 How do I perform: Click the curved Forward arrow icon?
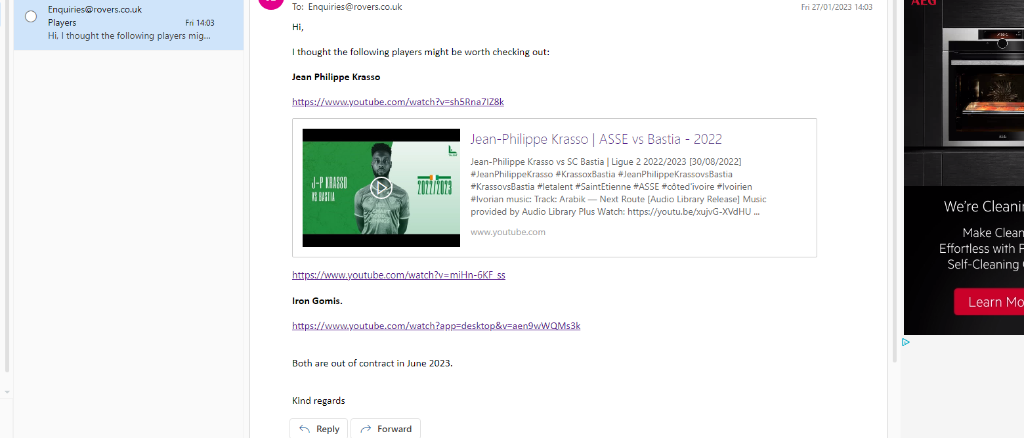[x=366, y=429]
